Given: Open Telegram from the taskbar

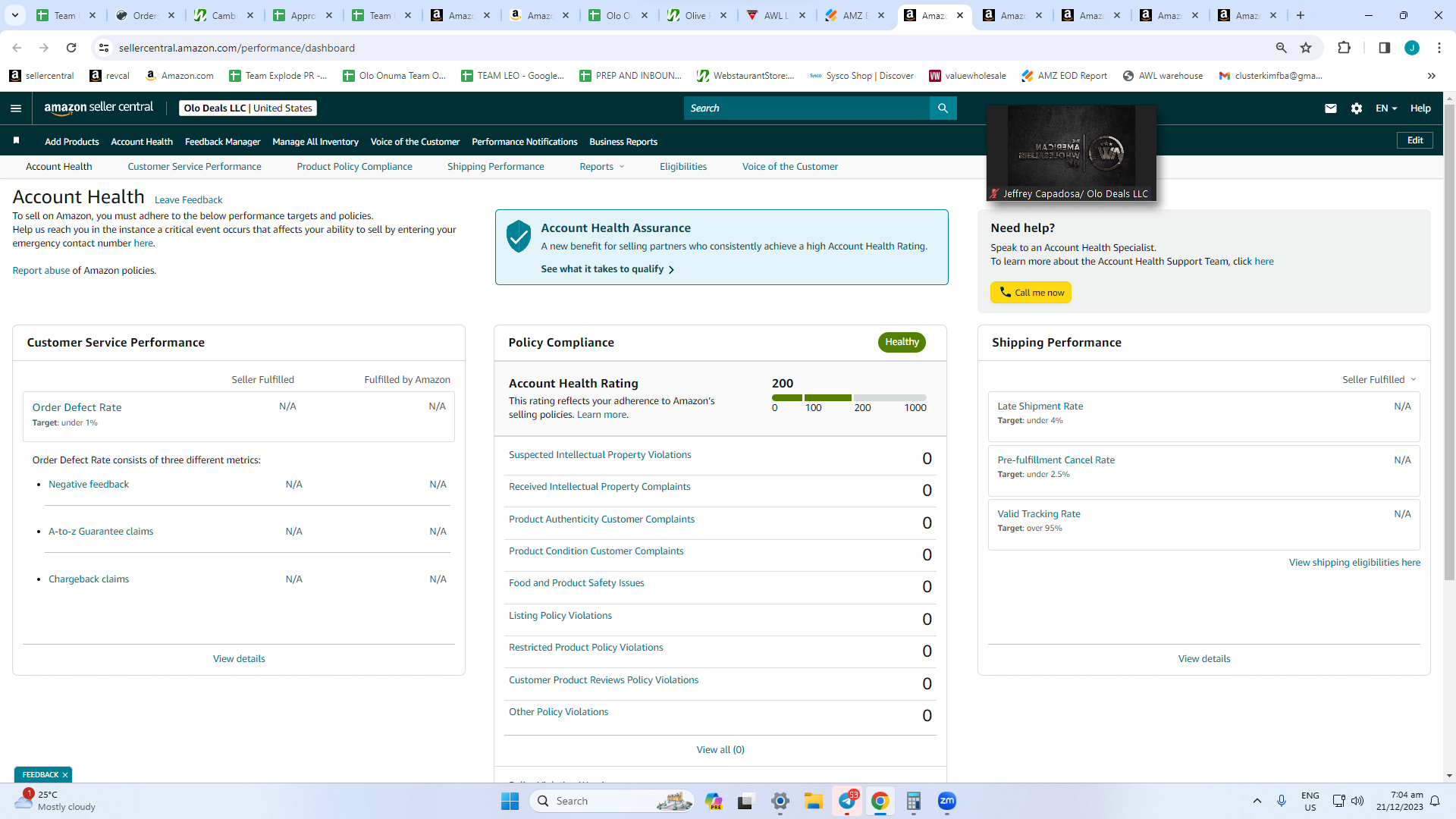Looking at the screenshot, I should click(847, 801).
